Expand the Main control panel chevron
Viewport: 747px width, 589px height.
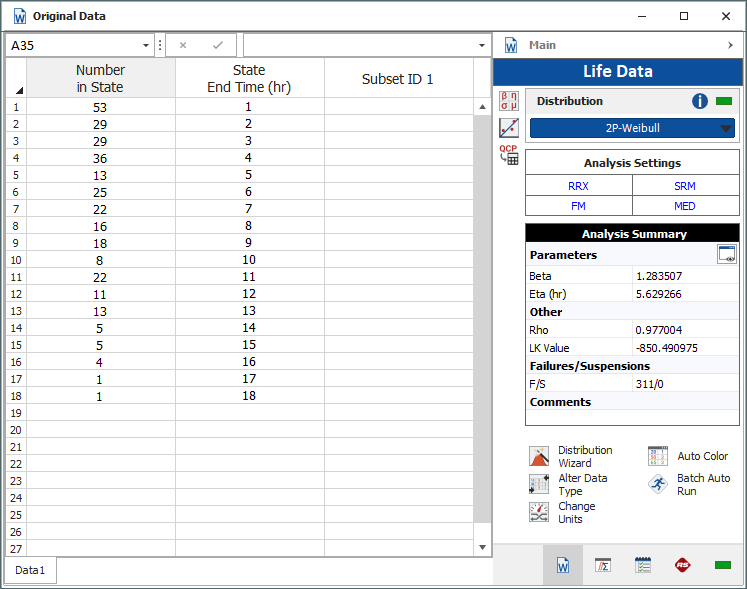pyautogui.click(x=730, y=45)
